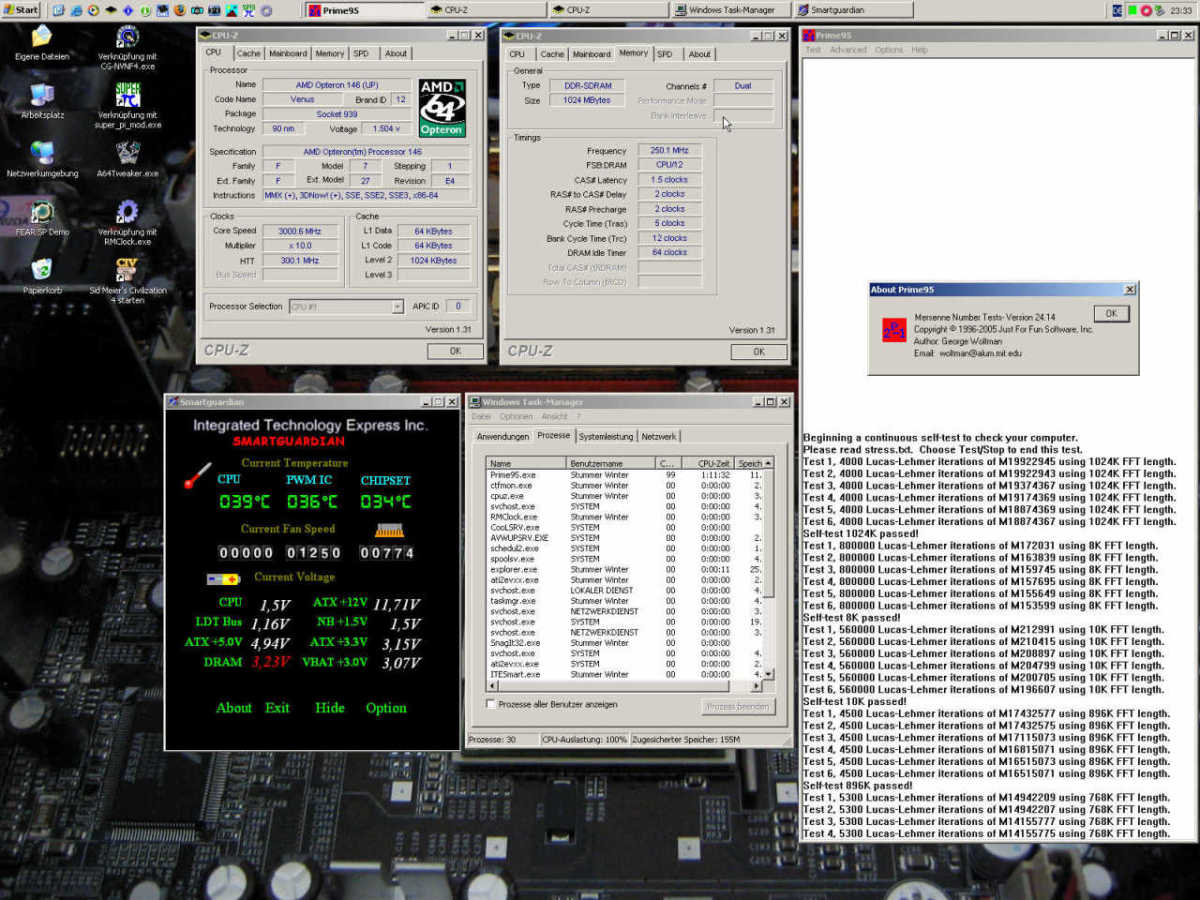Switch to Anwendungen tab in Task-Manager
The image size is (1200, 900).
click(503, 437)
